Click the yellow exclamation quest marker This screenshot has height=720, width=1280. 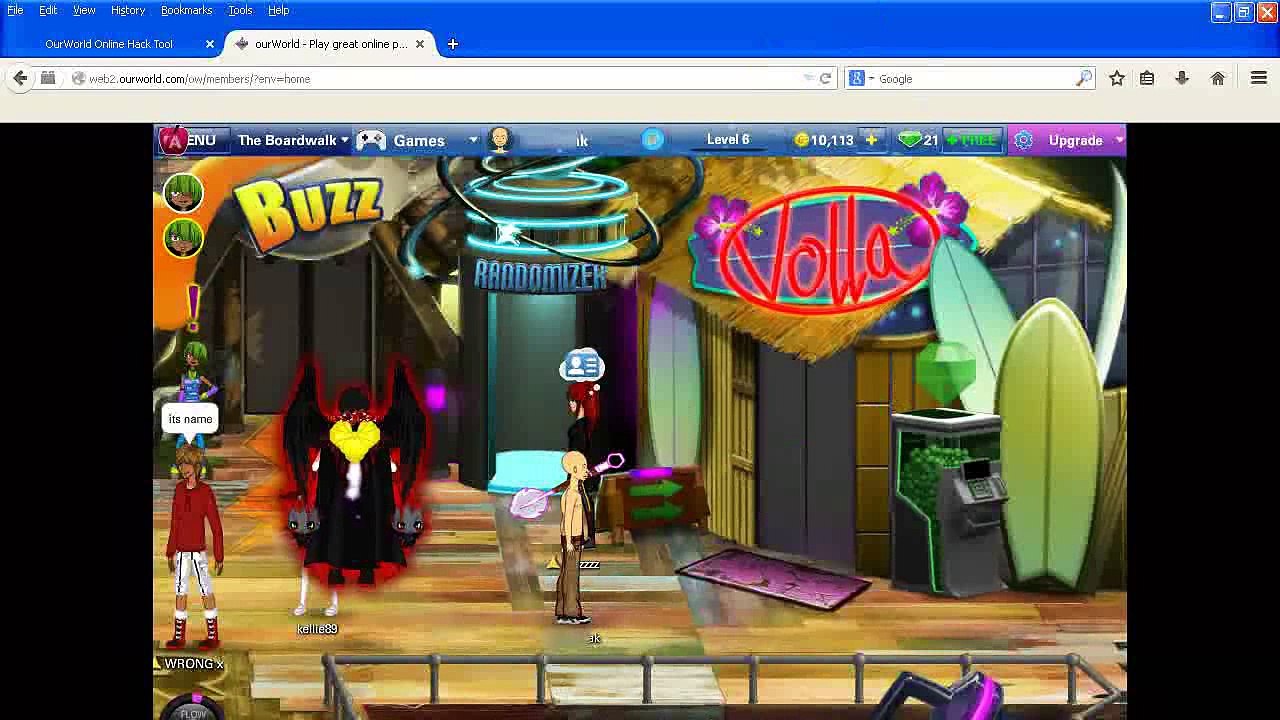[x=192, y=307]
